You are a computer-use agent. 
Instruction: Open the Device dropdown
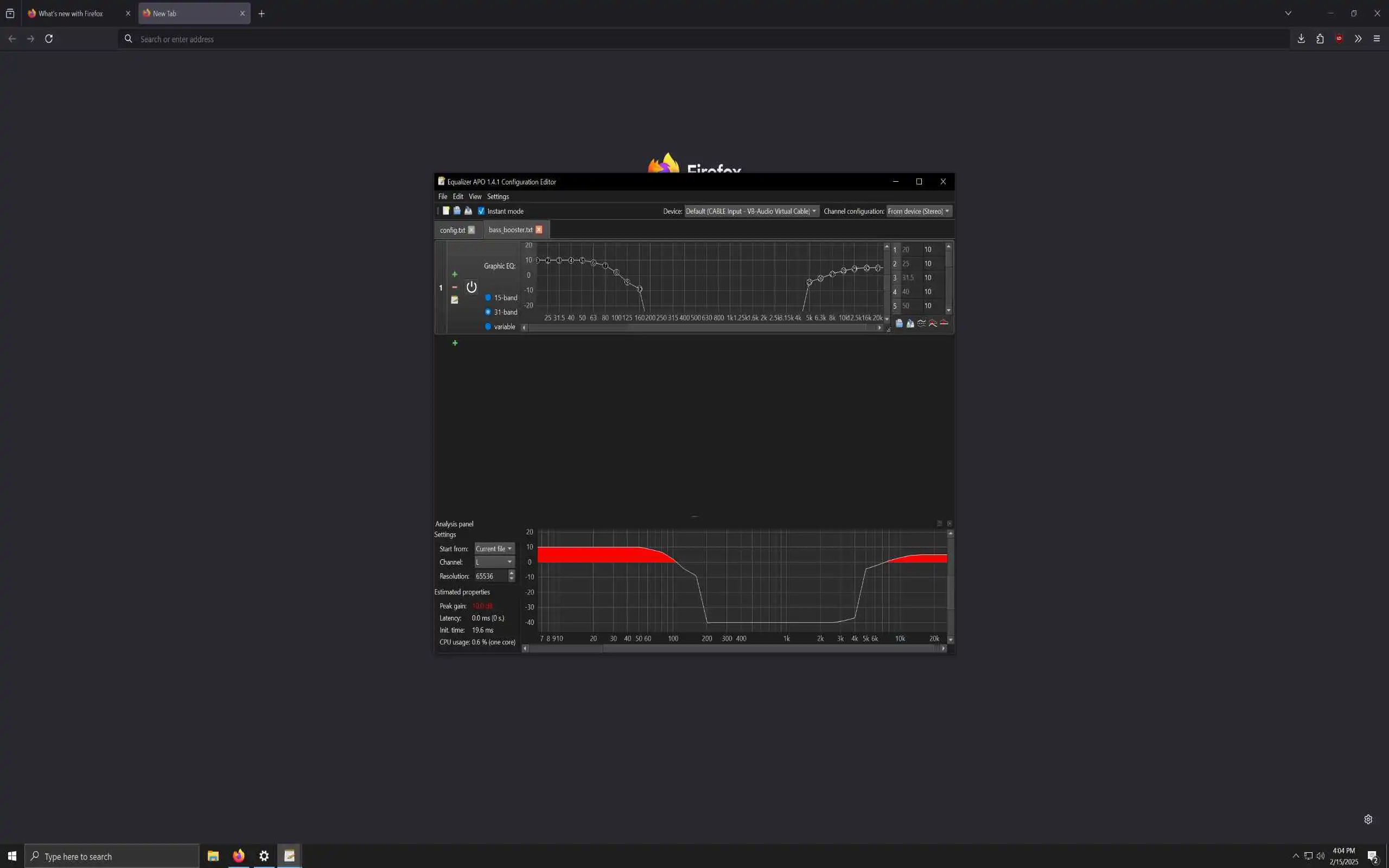tap(751, 211)
